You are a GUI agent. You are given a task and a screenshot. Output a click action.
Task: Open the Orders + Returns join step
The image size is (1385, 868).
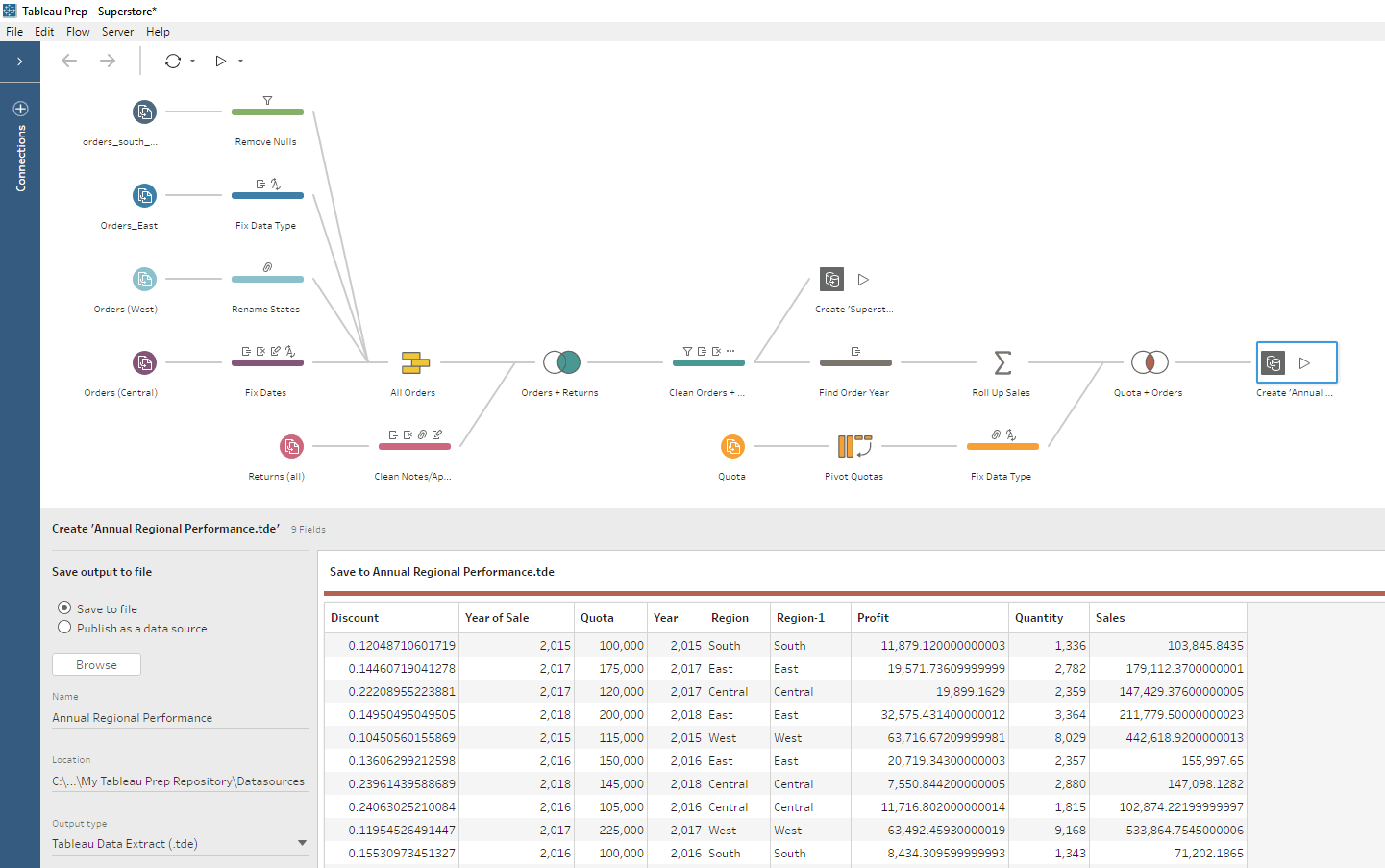[x=560, y=362]
